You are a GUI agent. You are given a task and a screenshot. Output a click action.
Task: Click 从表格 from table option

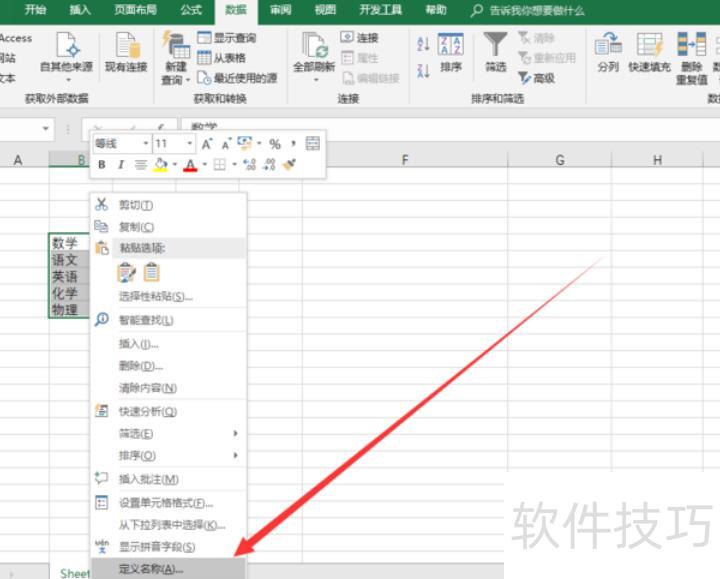pos(221,58)
